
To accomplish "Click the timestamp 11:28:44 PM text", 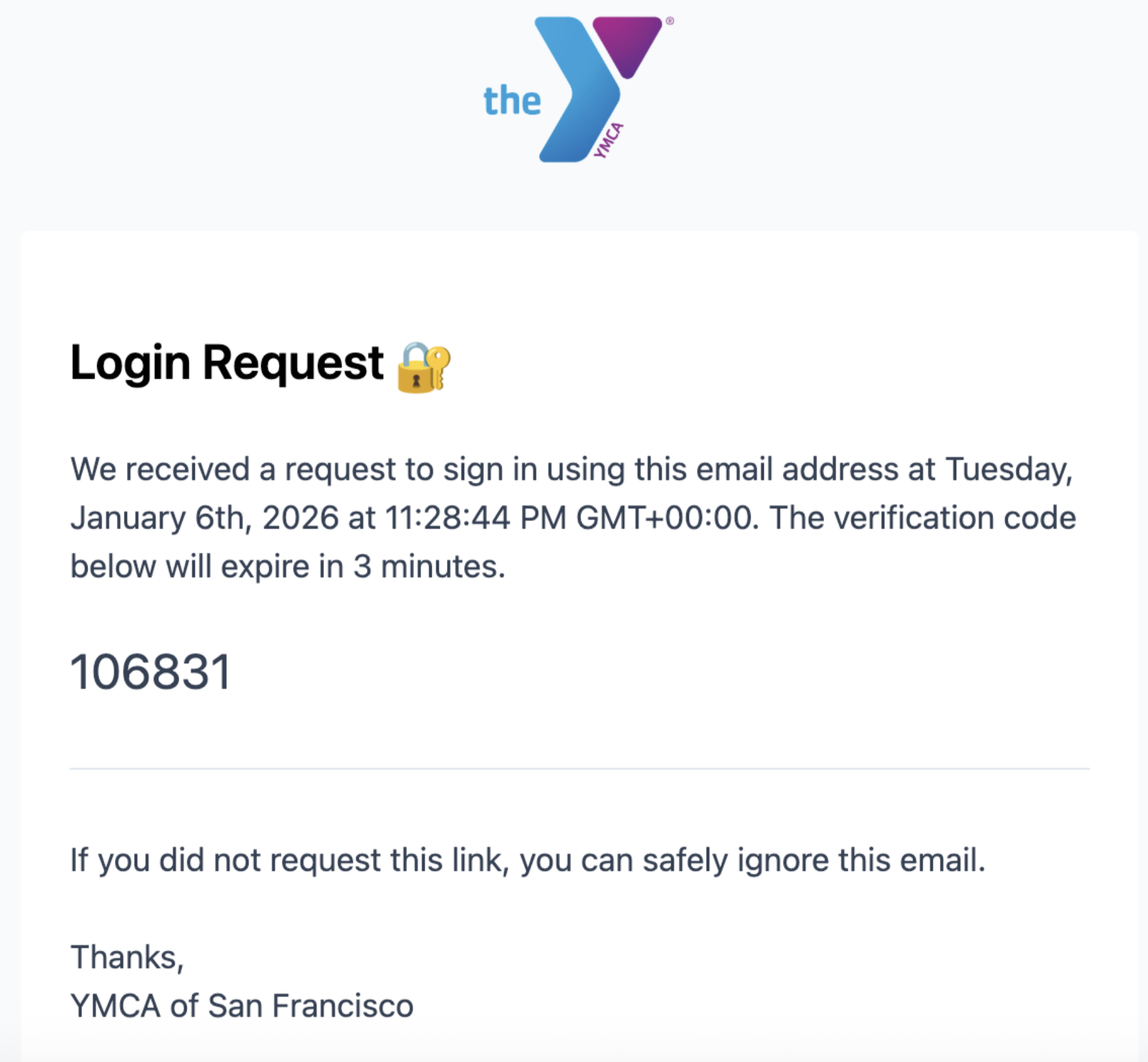I will click(x=476, y=518).
